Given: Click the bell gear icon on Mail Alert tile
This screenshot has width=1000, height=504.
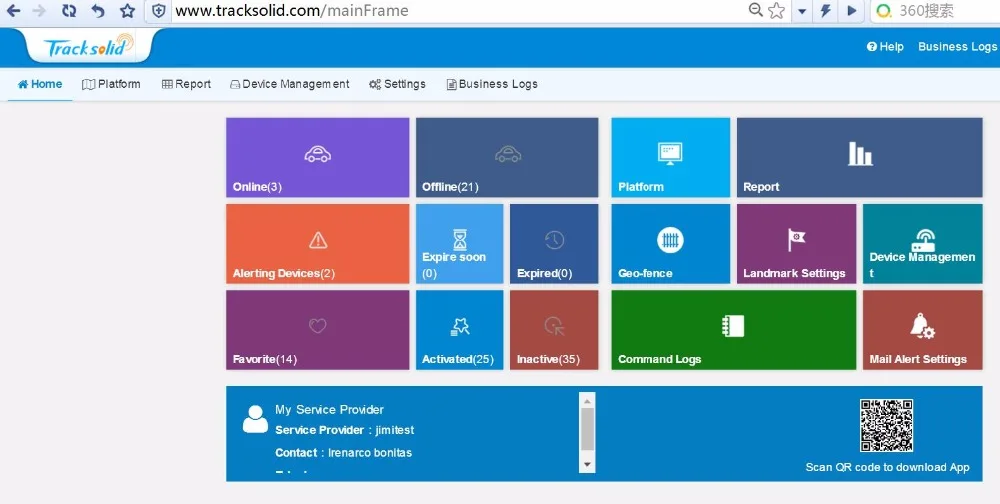Looking at the screenshot, I should pos(922,326).
